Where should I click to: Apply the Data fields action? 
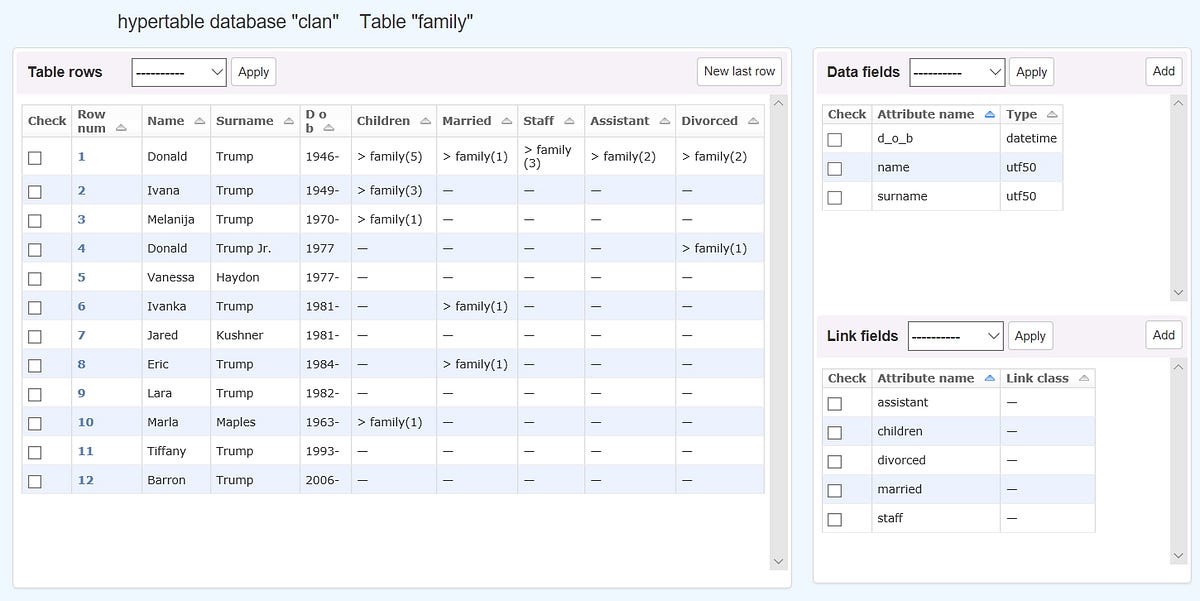pyautogui.click(x=1031, y=72)
